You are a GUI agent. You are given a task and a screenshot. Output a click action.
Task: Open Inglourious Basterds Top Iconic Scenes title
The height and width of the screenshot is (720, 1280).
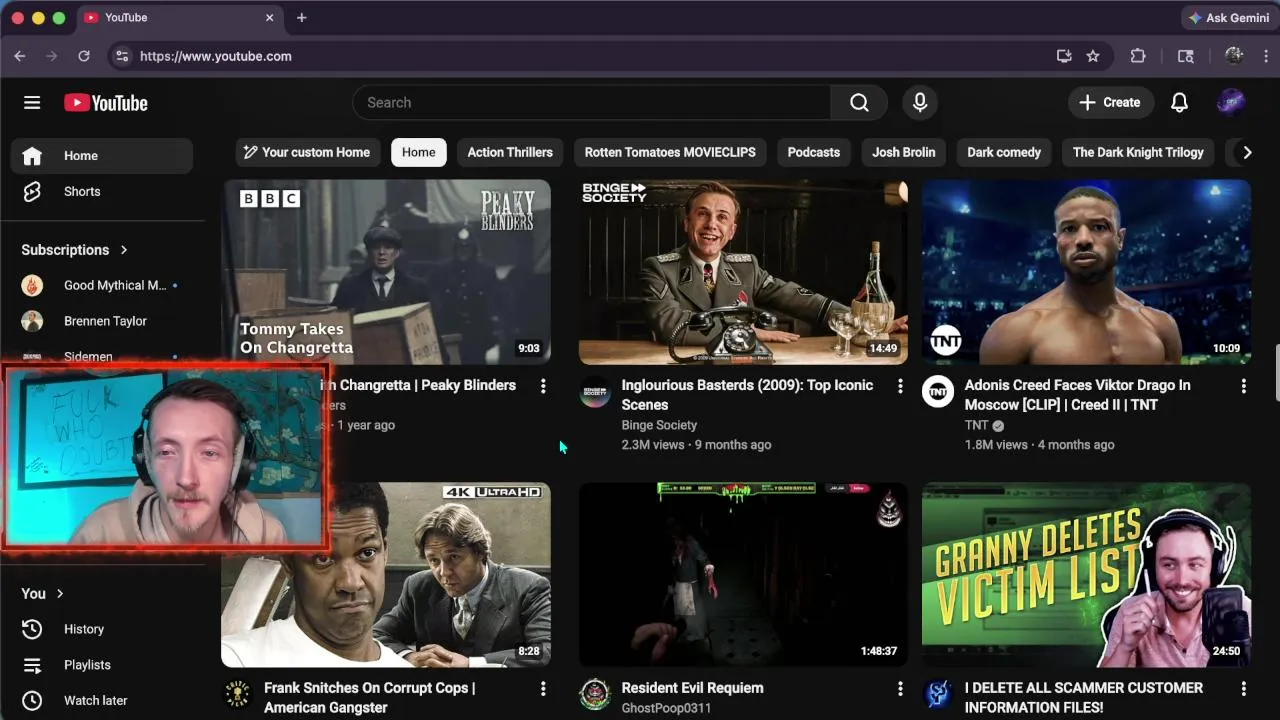click(747, 395)
